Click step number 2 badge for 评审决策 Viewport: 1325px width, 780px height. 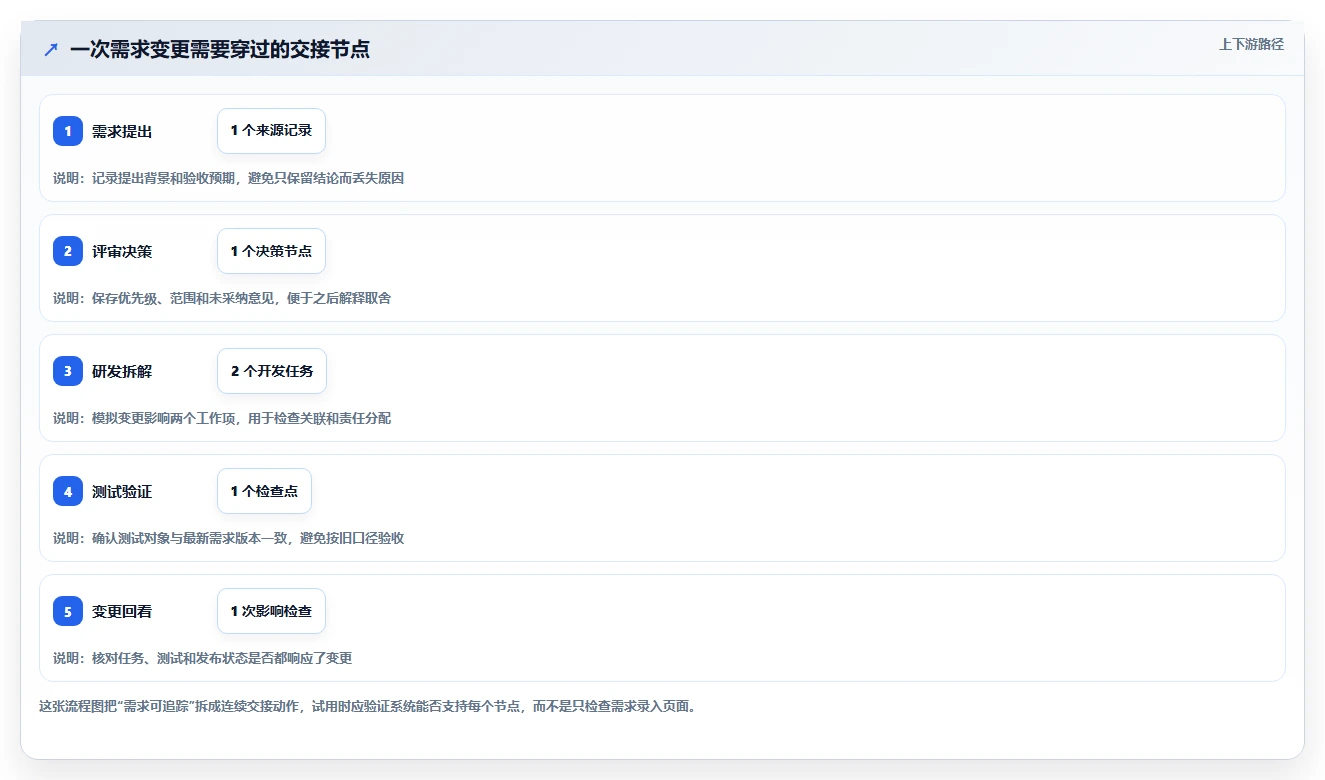[68, 251]
